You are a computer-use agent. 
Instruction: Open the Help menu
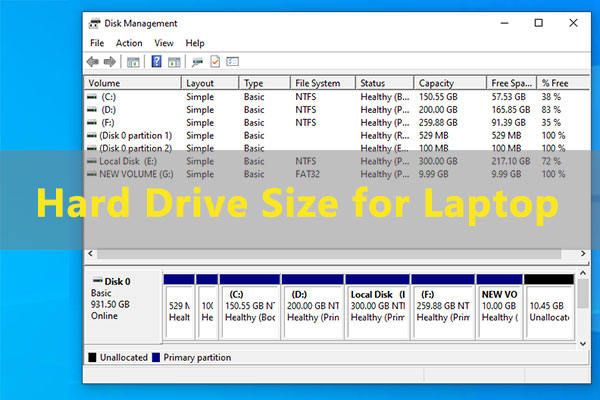click(195, 43)
